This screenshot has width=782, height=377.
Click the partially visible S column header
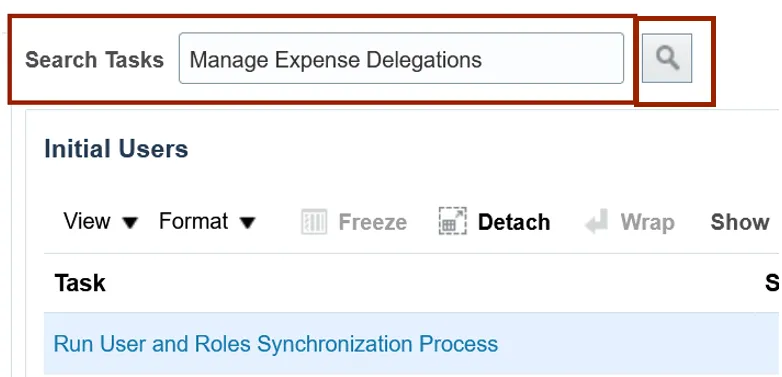tap(773, 283)
